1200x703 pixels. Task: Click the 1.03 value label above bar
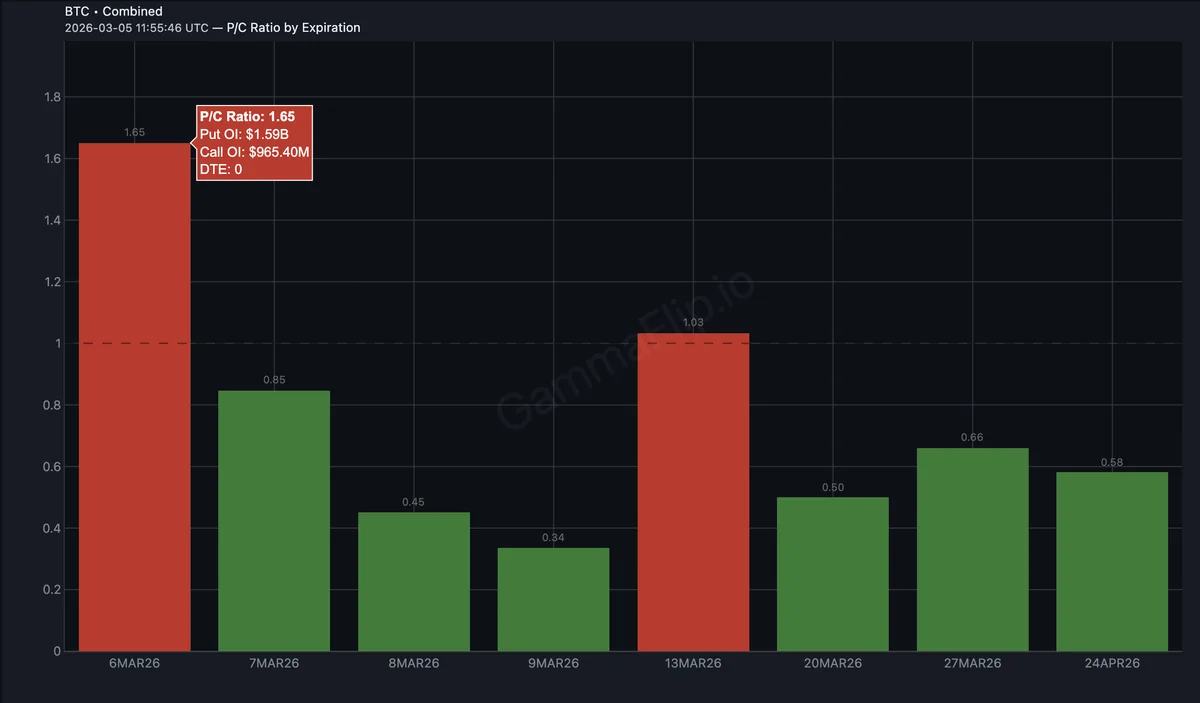click(693, 323)
